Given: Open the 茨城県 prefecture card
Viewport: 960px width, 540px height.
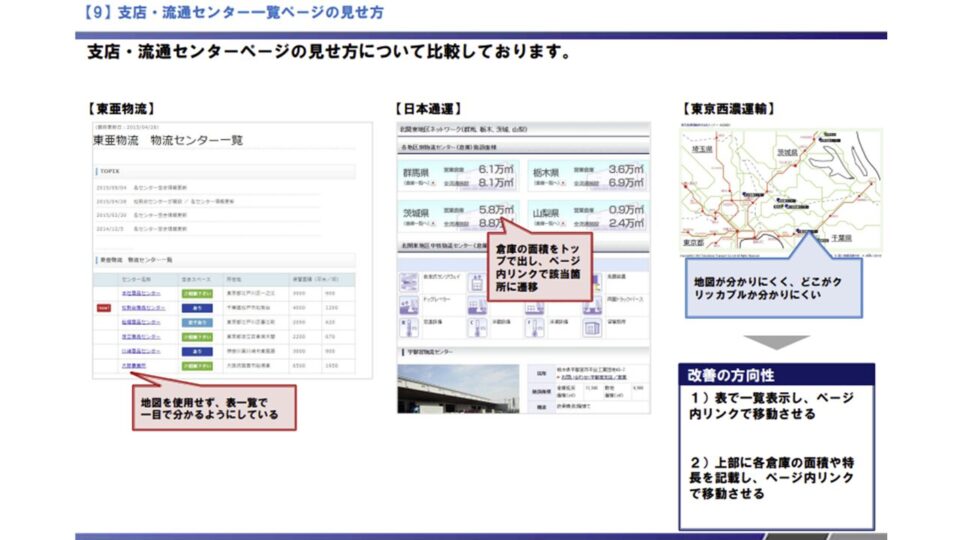Looking at the screenshot, I should (x=459, y=216).
